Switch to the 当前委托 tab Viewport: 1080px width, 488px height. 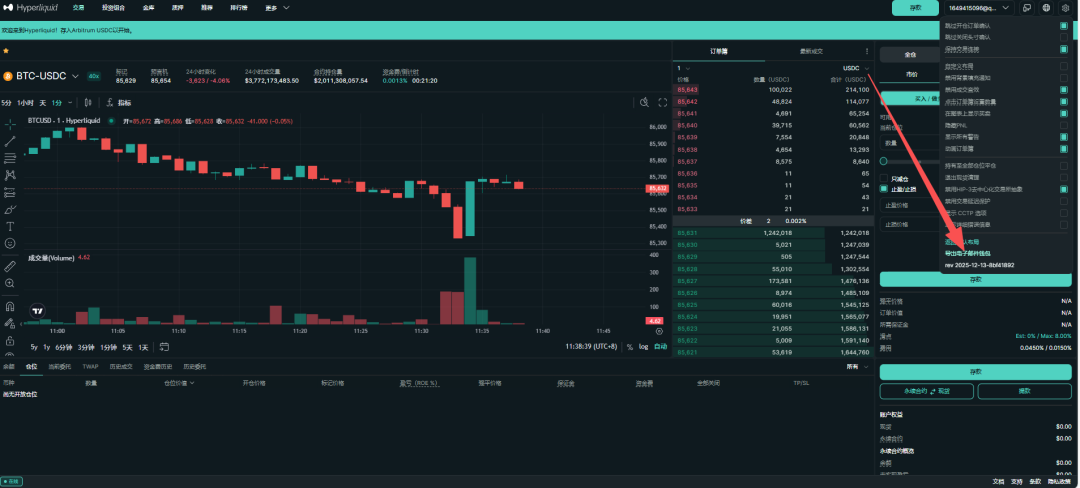click(x=59, y=367)
